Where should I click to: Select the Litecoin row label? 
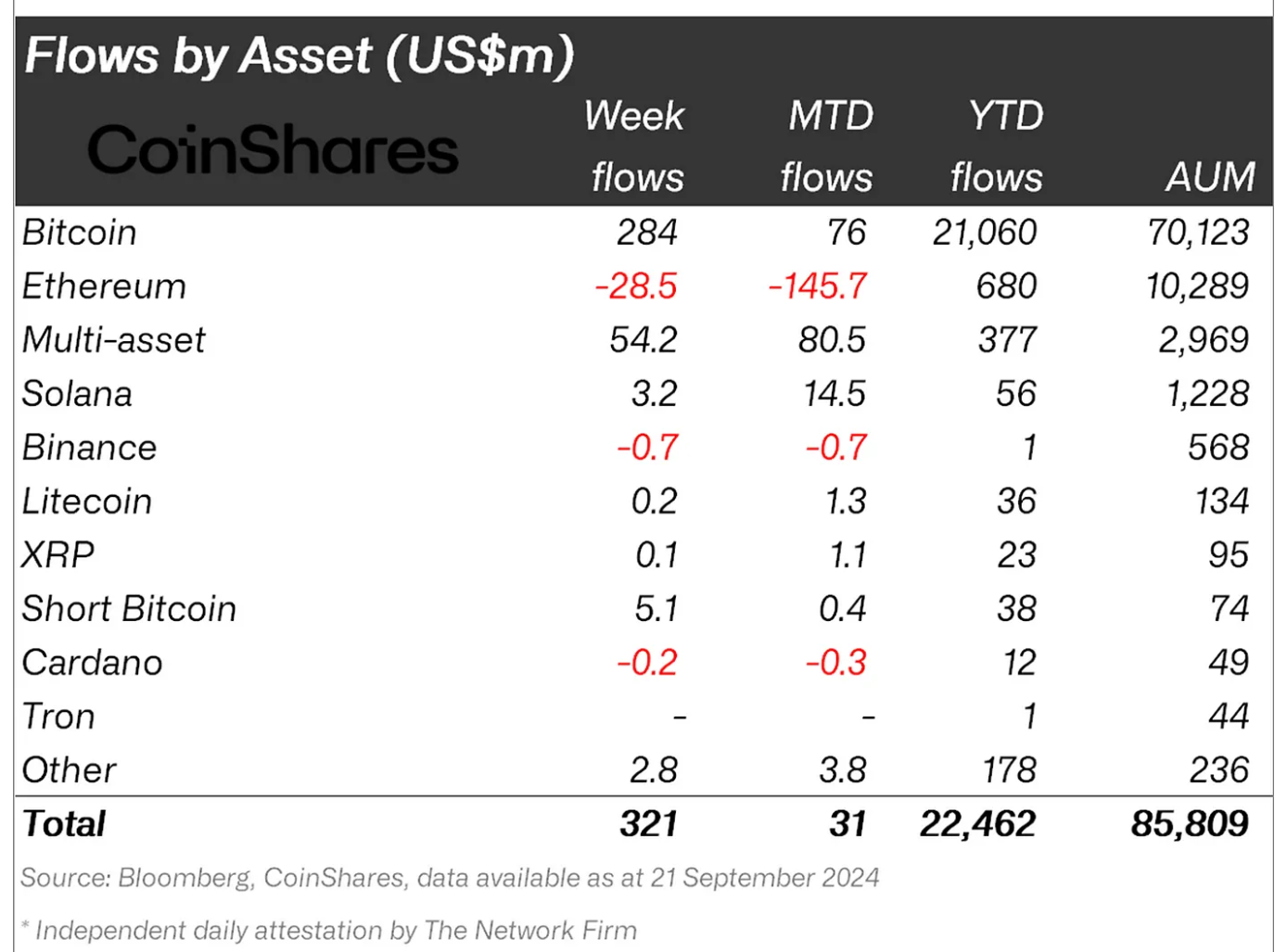[x=87, y=501]
